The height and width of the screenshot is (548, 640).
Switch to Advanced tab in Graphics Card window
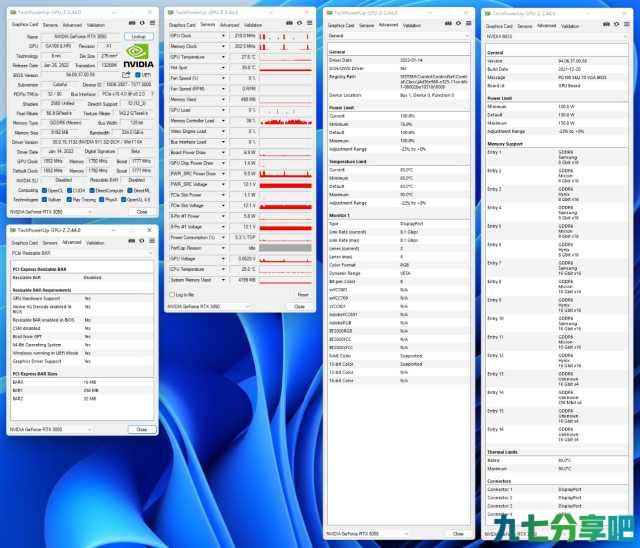72,25
